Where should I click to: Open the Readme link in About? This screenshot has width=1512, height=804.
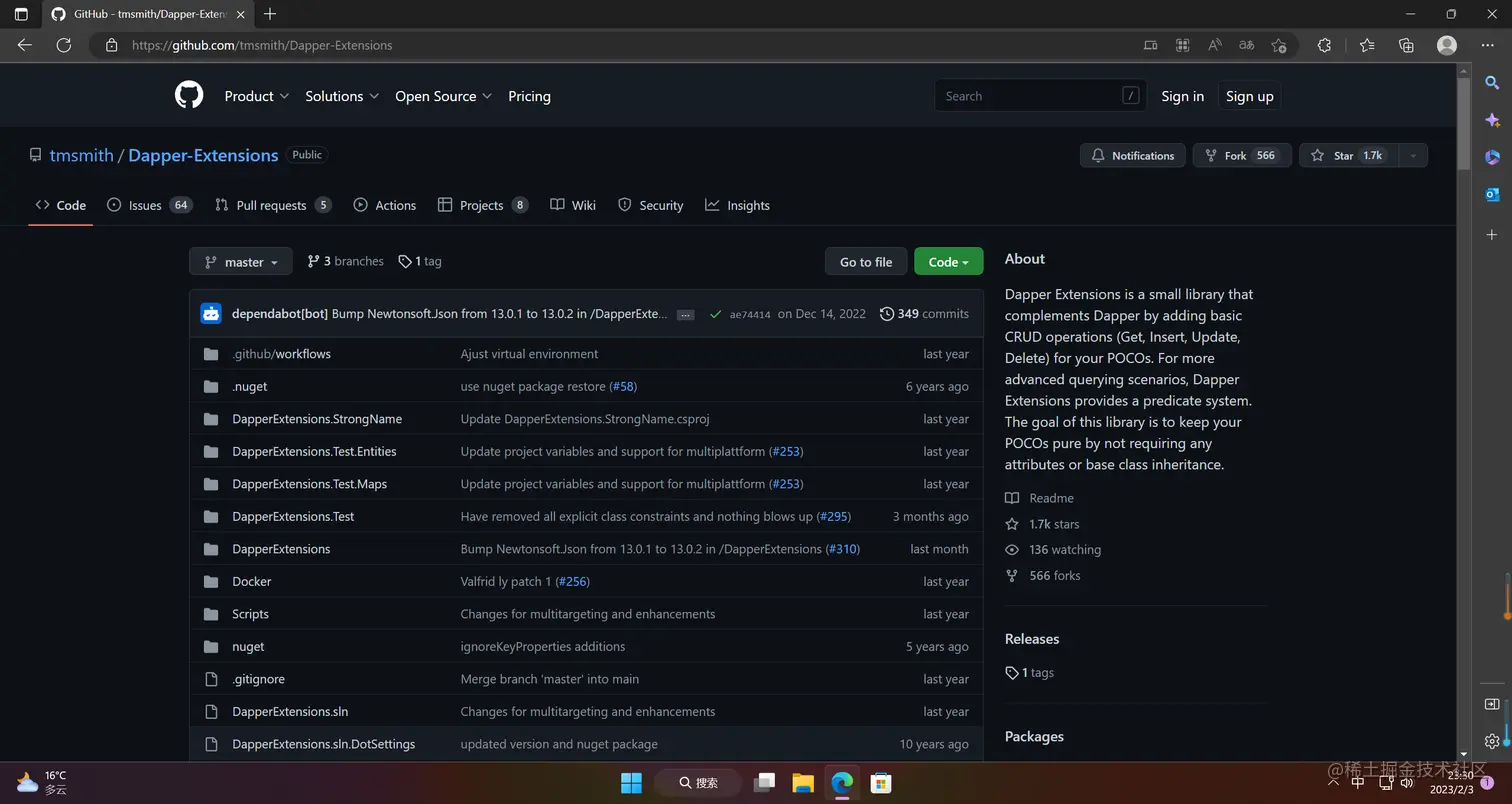click(x=1040, y=498)
